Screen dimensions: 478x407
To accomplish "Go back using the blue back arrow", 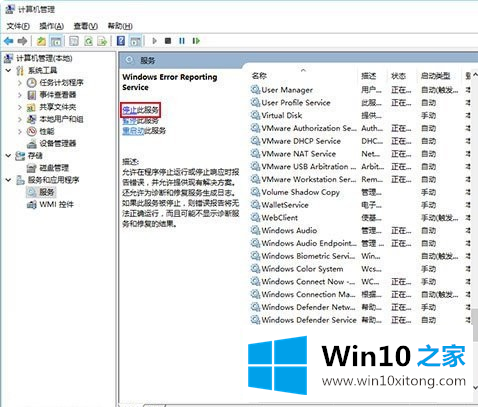I will pos(9,41).
